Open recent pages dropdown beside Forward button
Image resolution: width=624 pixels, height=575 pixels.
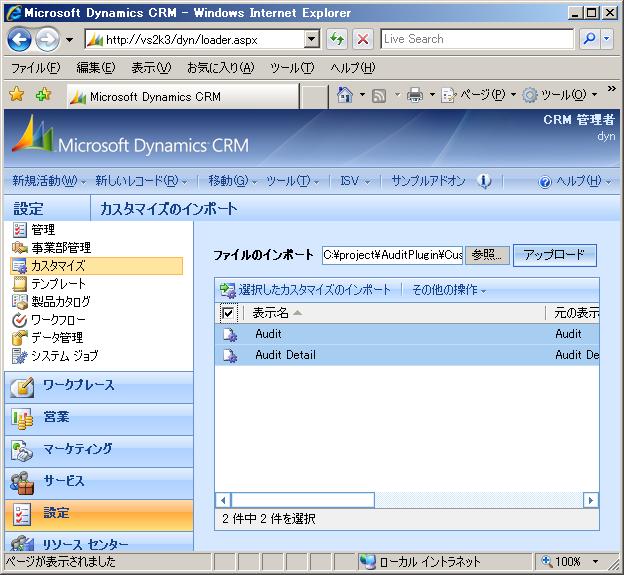pyautogui.click(x=69, y=40)
